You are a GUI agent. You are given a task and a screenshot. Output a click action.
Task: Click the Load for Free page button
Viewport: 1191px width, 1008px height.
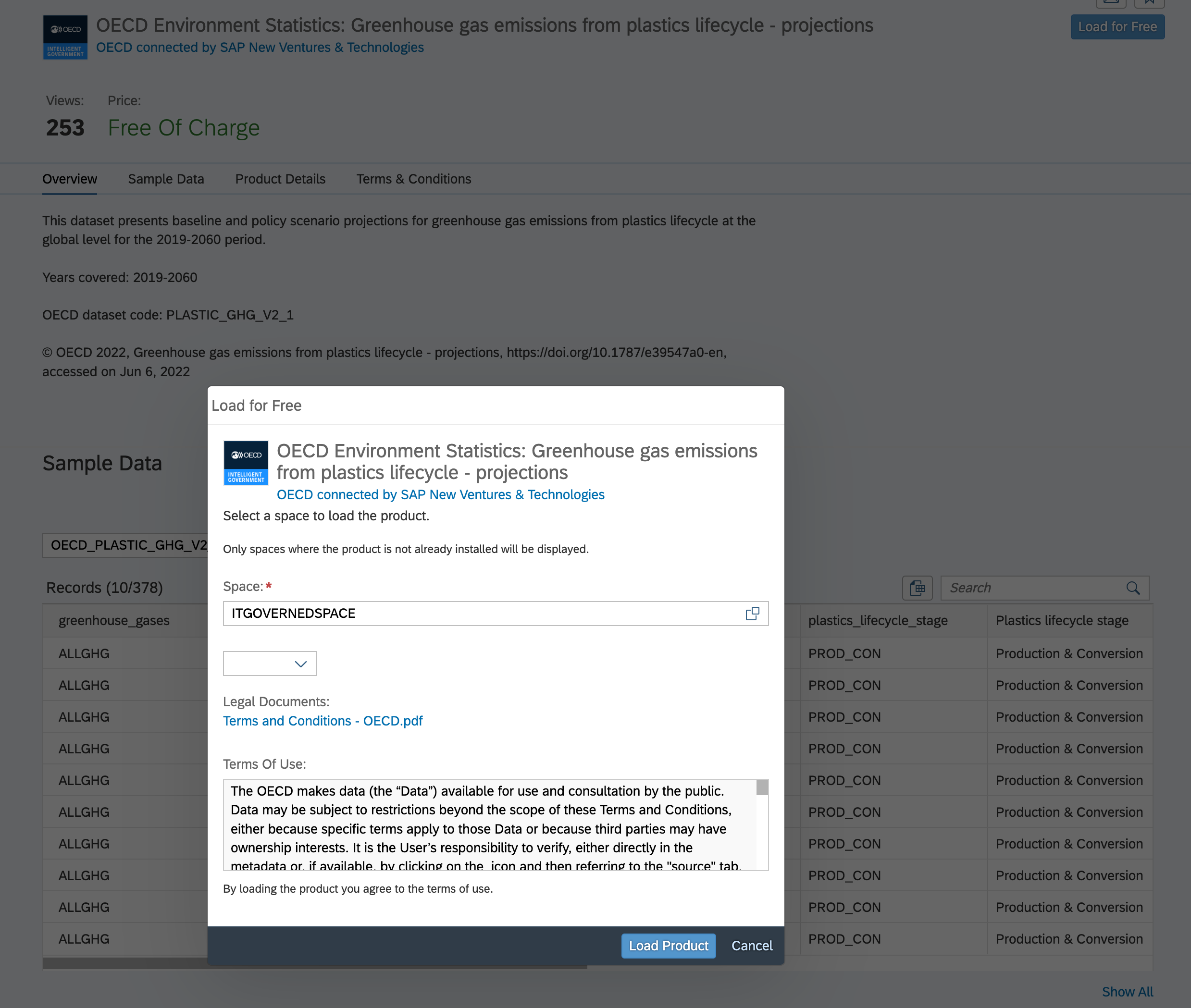(1117, 27)
